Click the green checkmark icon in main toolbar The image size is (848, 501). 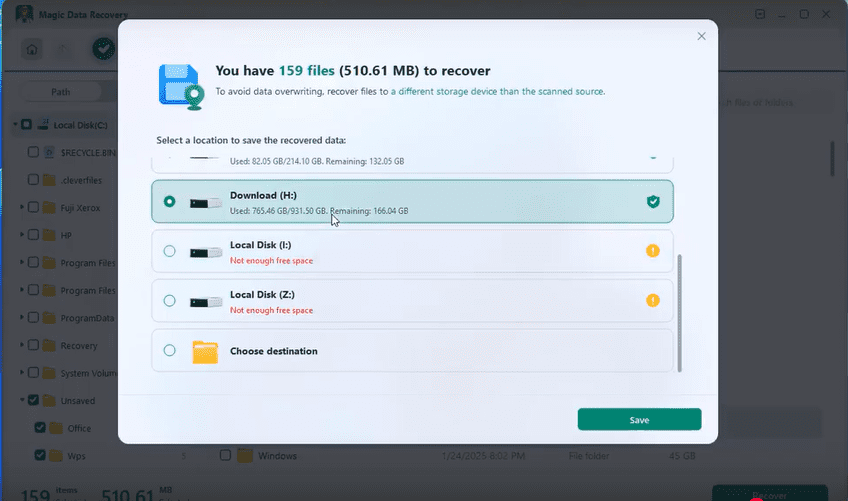(x=103, y=49)
